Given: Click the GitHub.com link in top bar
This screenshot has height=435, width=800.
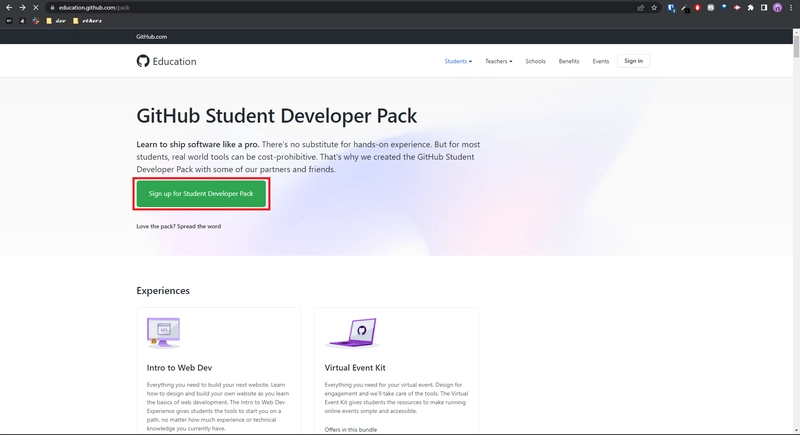Looking at the screenshot, I should click(152, 36).
